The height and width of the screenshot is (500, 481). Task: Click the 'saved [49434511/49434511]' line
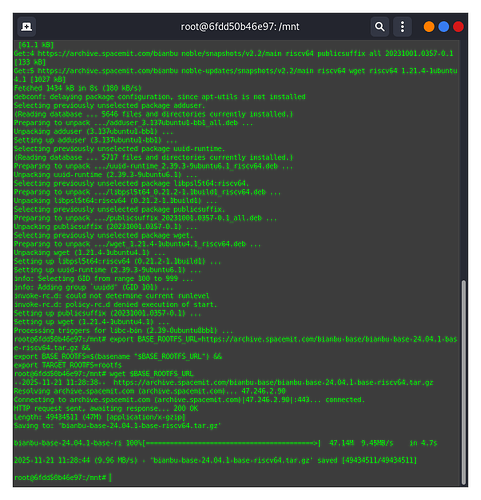pos(215,460)
